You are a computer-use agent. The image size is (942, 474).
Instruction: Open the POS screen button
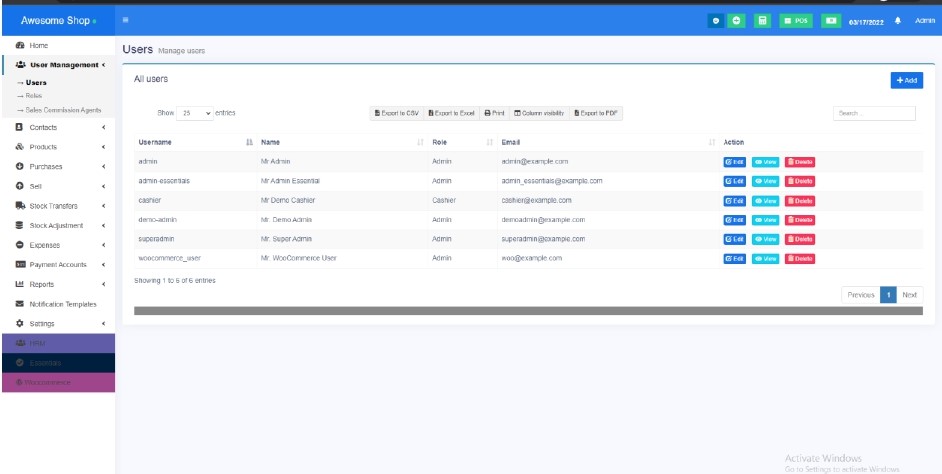pos(797,20)
